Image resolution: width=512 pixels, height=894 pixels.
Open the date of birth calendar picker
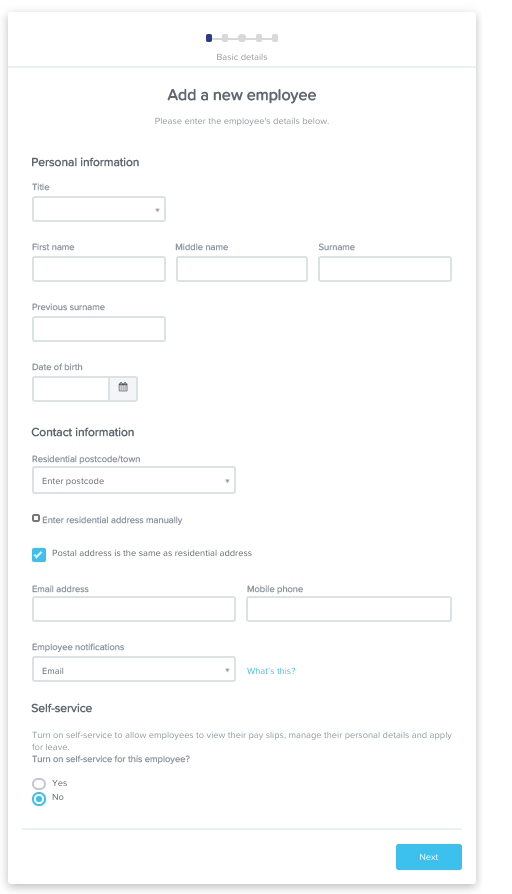(123, 388)
